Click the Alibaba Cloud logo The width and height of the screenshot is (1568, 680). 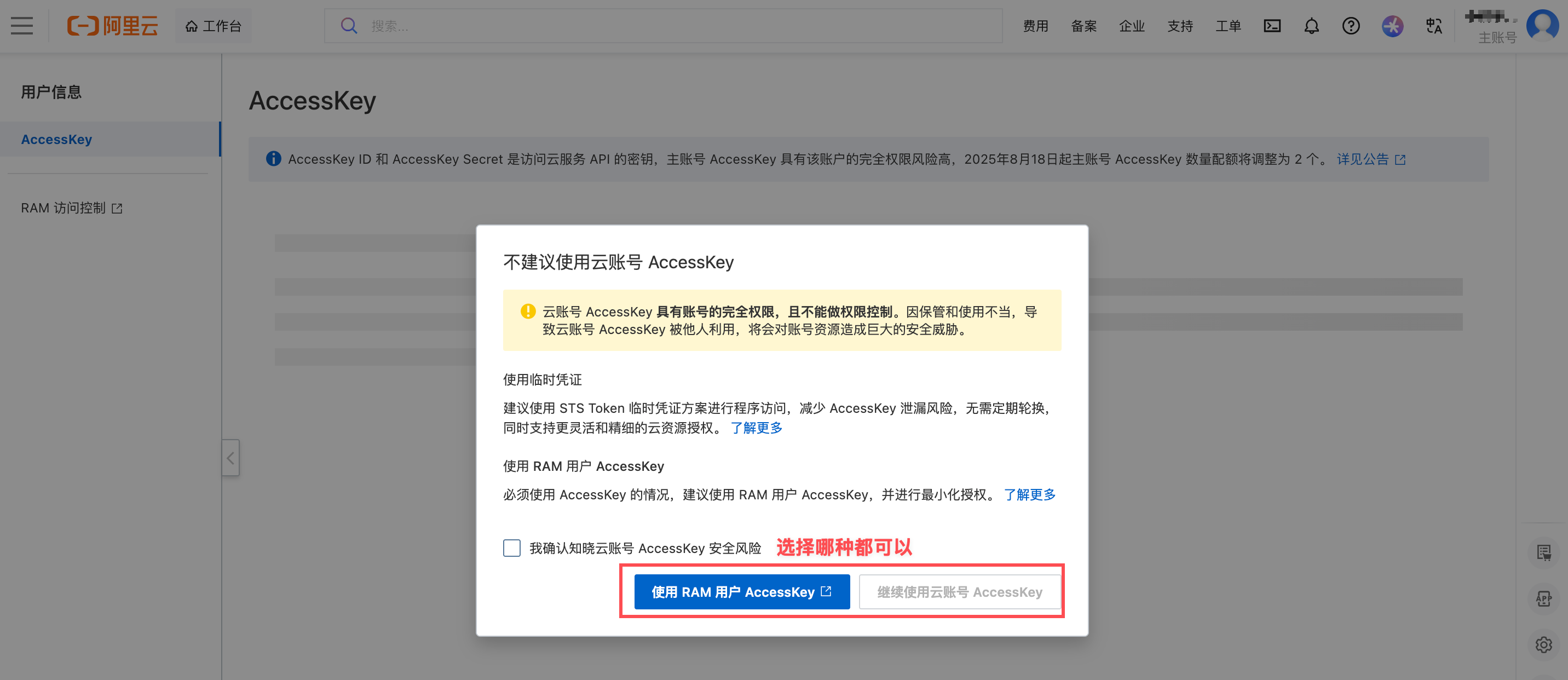(x=112, y=26)
